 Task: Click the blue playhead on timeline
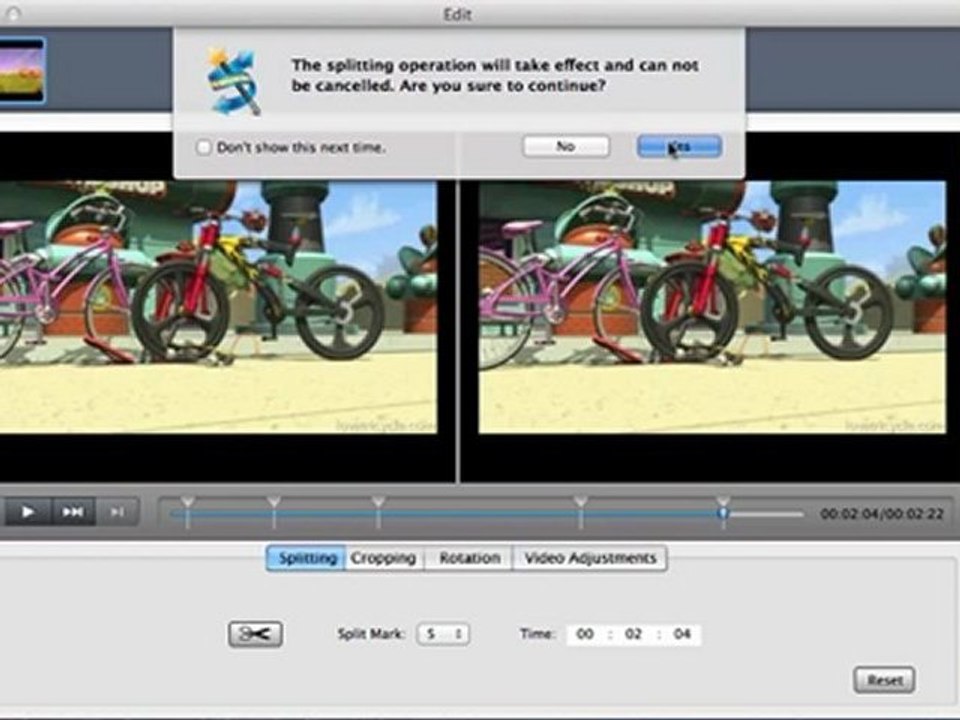pyautogui.click(x=723, y=513)
